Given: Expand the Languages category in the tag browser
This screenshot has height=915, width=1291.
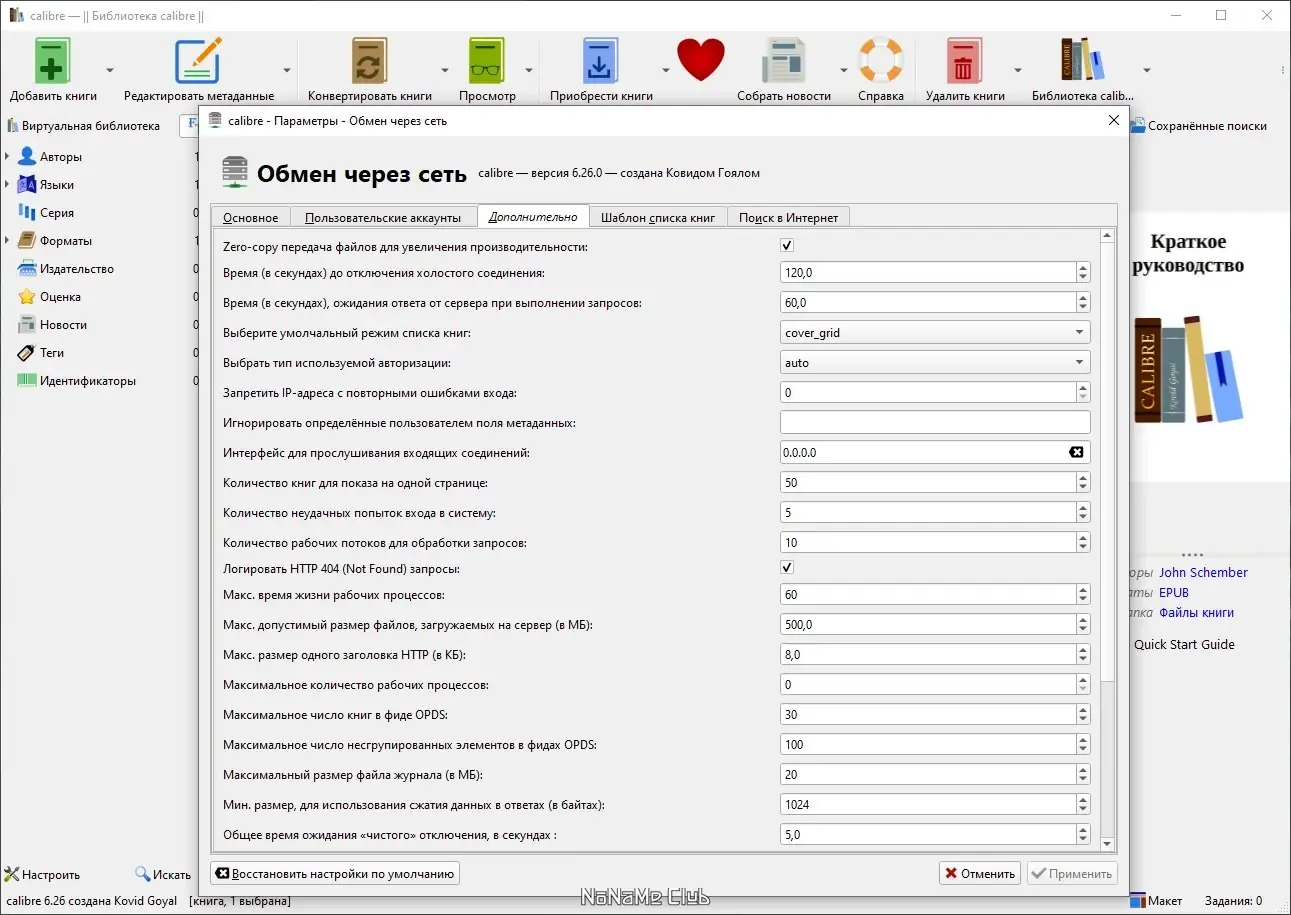Looking at the screenshot, I should coord(7,185).
